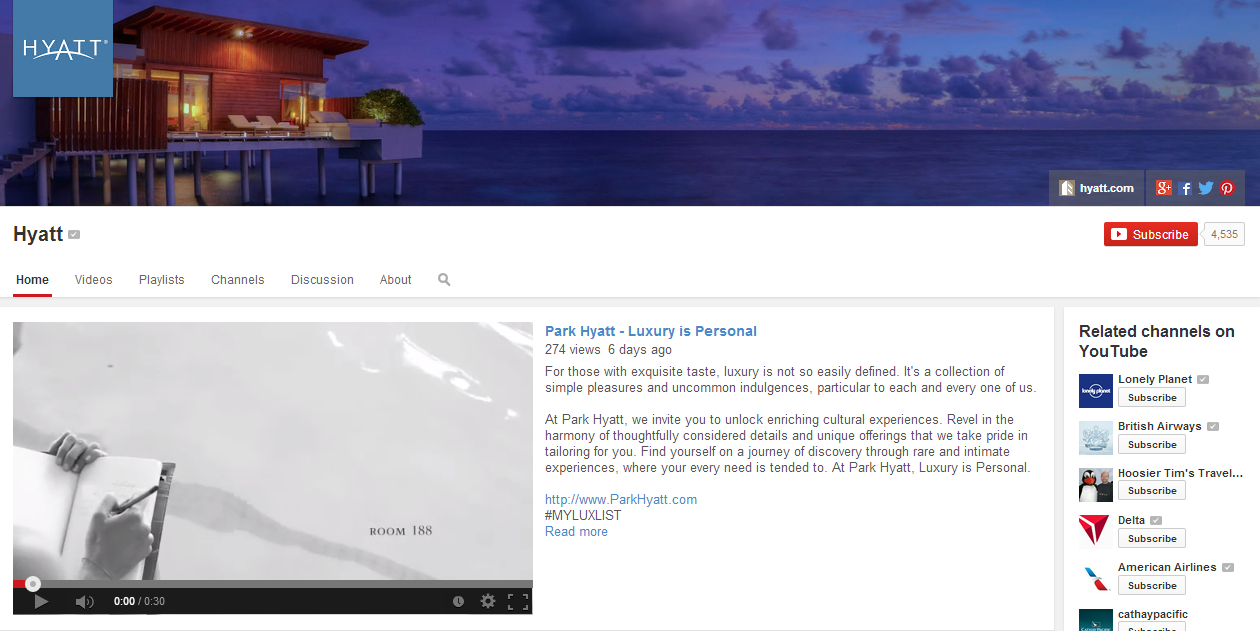1260x631 pixels.
Task: Click Lonely Planet's verified badge
Action: click(x=1203, y=380)
